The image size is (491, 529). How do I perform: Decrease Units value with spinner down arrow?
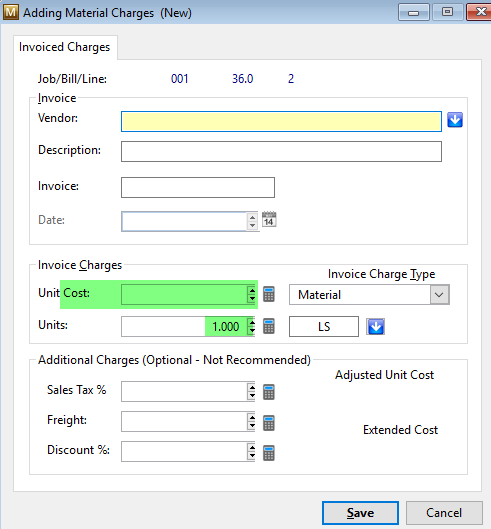[252, 331]
